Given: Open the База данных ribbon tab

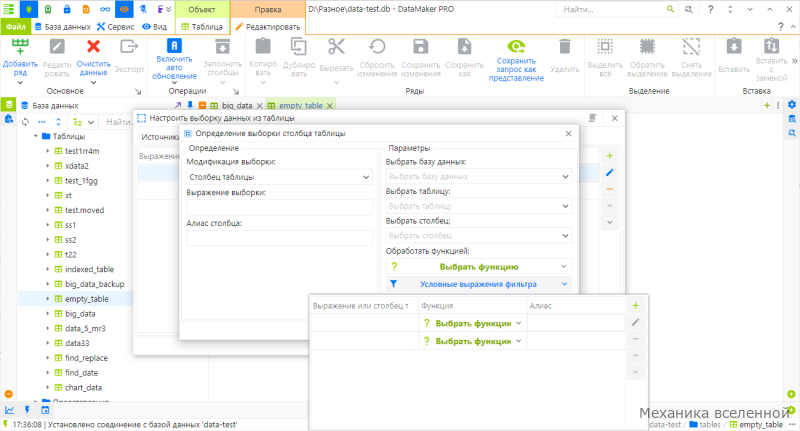Looking at the screenshot, I should click(x=62, y=27).
